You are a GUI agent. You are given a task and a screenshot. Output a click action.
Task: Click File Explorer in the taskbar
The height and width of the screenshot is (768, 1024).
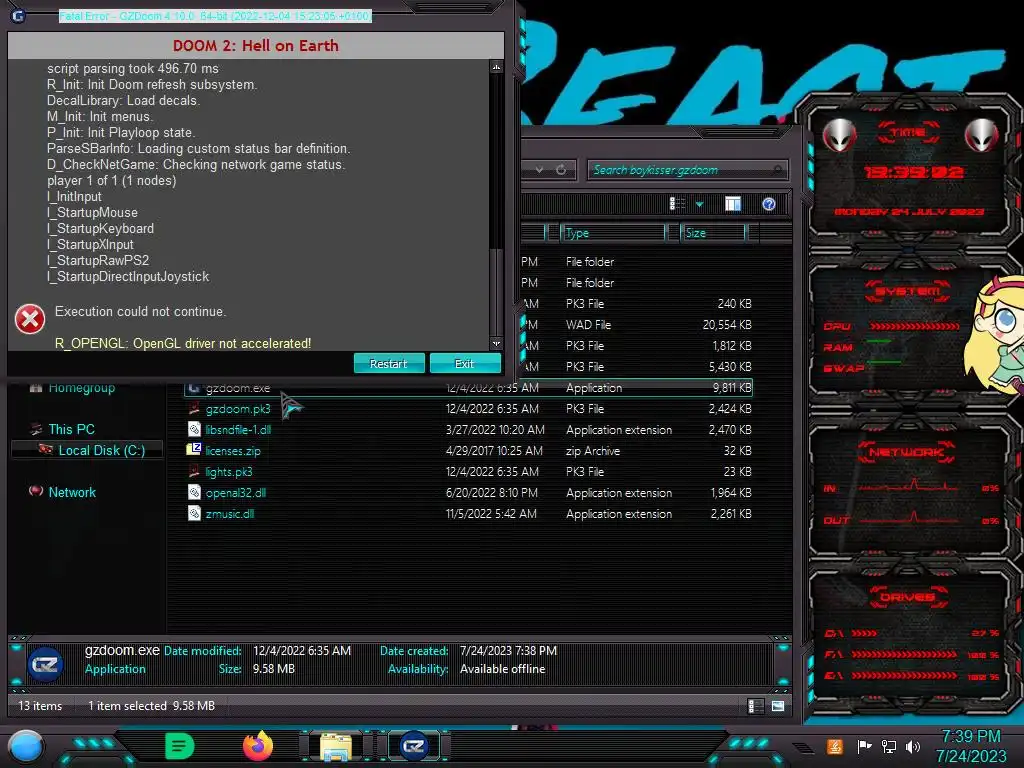point(336,746)
